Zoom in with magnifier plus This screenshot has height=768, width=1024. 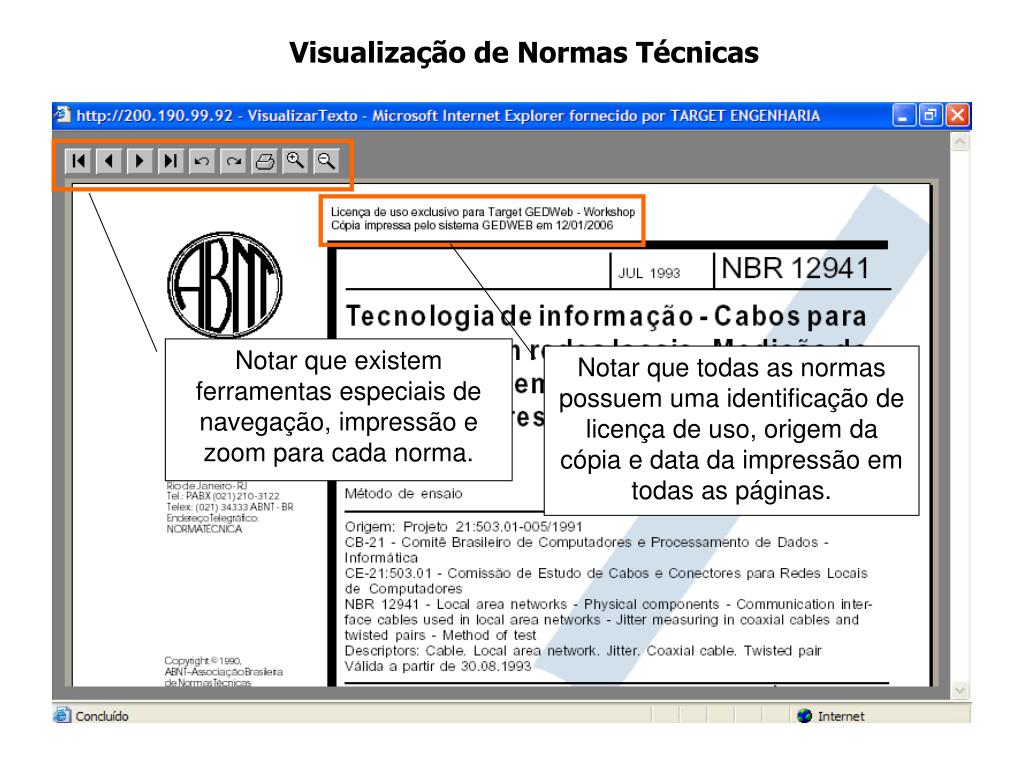[x=295, y=161]
